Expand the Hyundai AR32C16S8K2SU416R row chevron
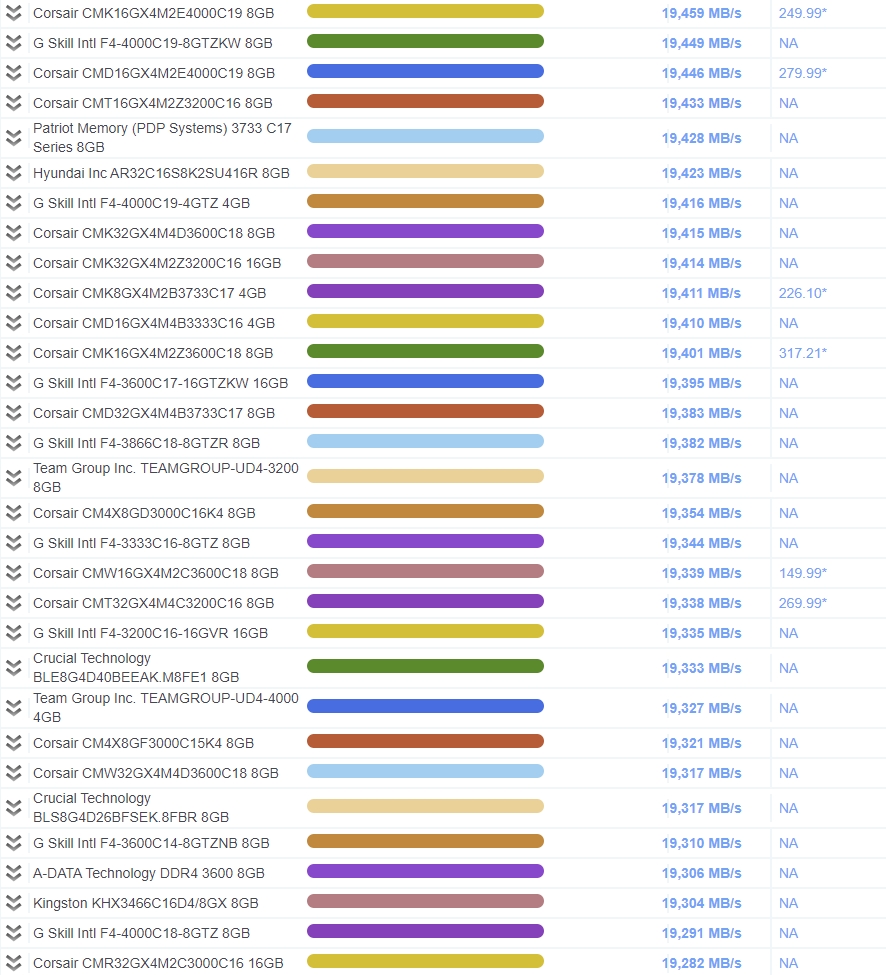The height and width of the screenshot is (975, 886). click(14, 173)
